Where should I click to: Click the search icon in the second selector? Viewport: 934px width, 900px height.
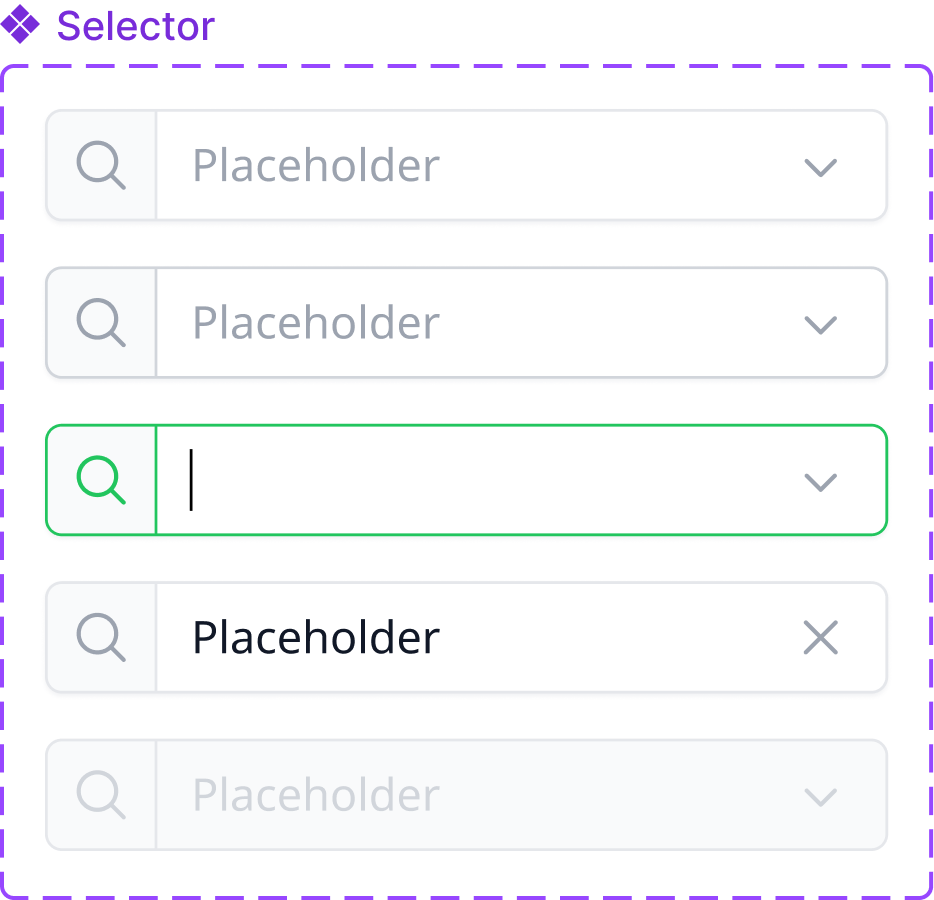[x=101, y=323]
